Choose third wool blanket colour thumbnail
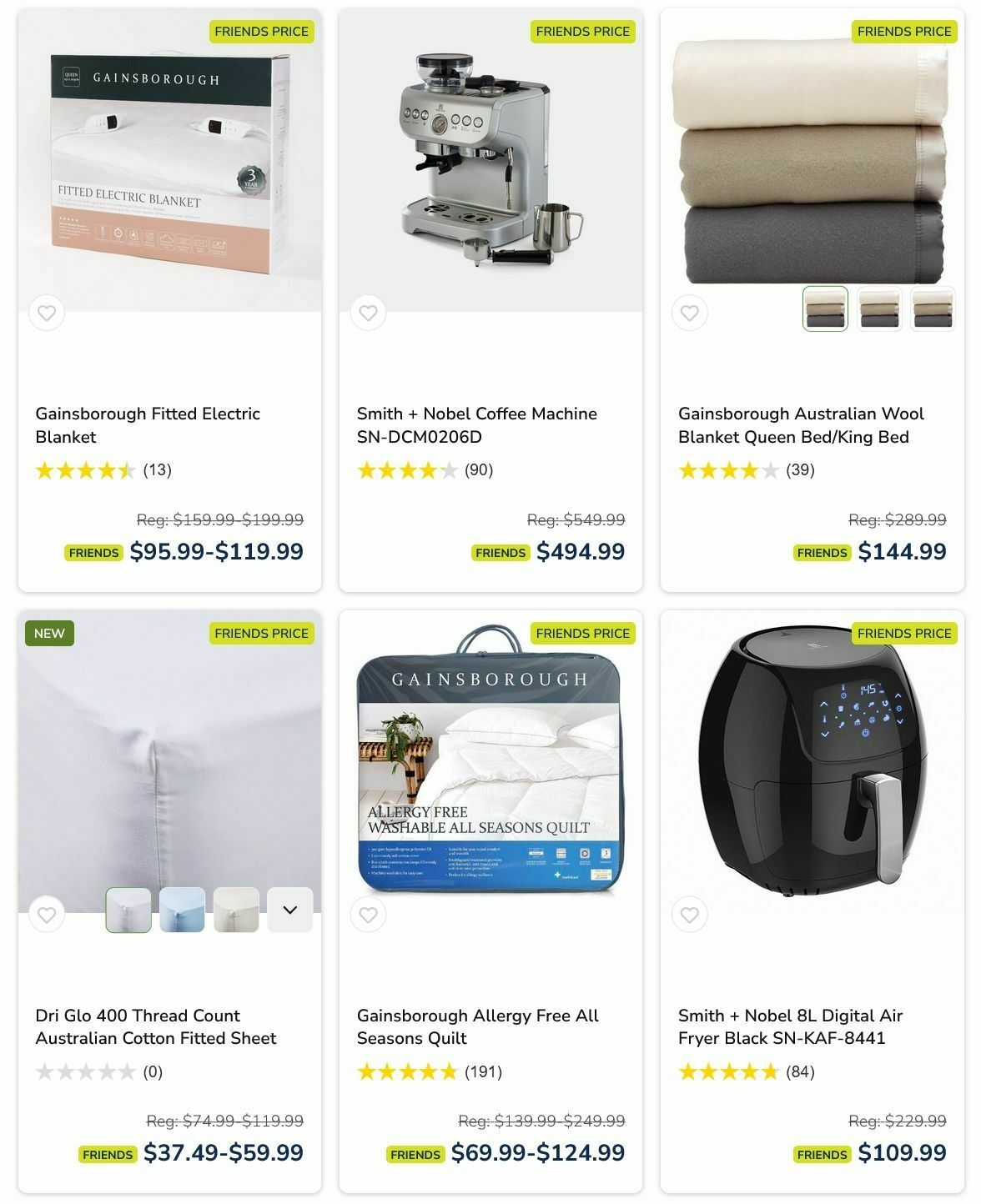This screenshot has width=981, height=1204. (x=933, y=309)
